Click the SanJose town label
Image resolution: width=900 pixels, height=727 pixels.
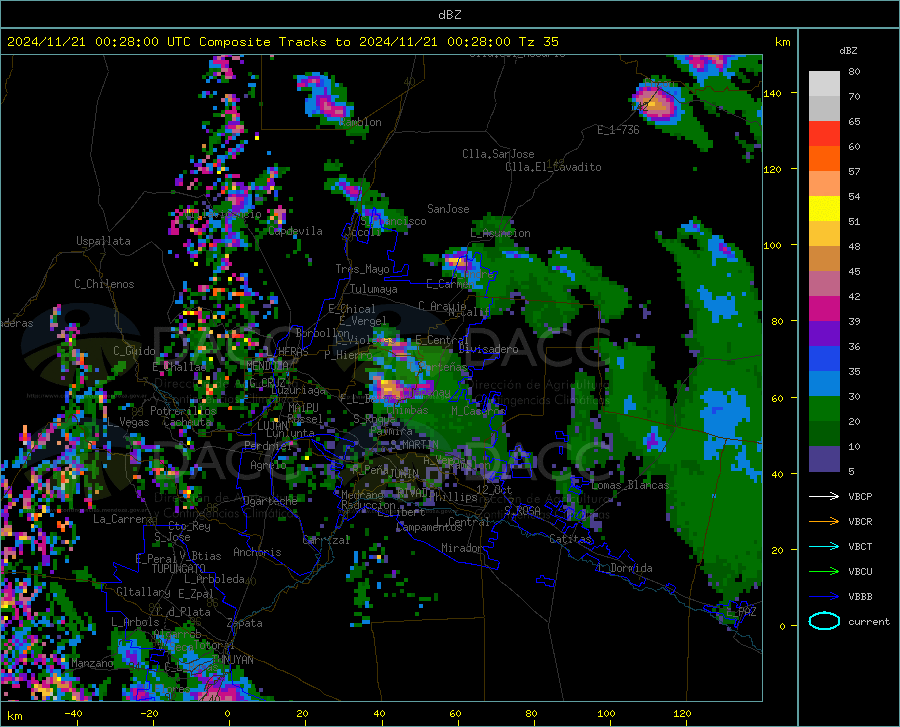[448, 209]
